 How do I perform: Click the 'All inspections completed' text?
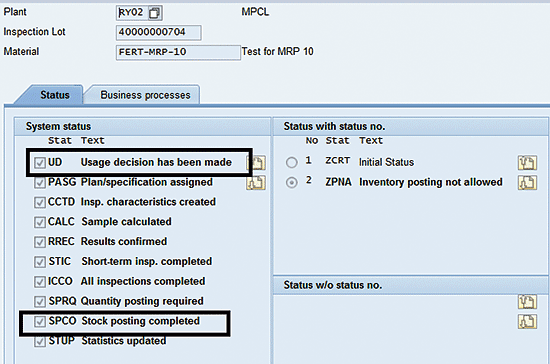143,281
